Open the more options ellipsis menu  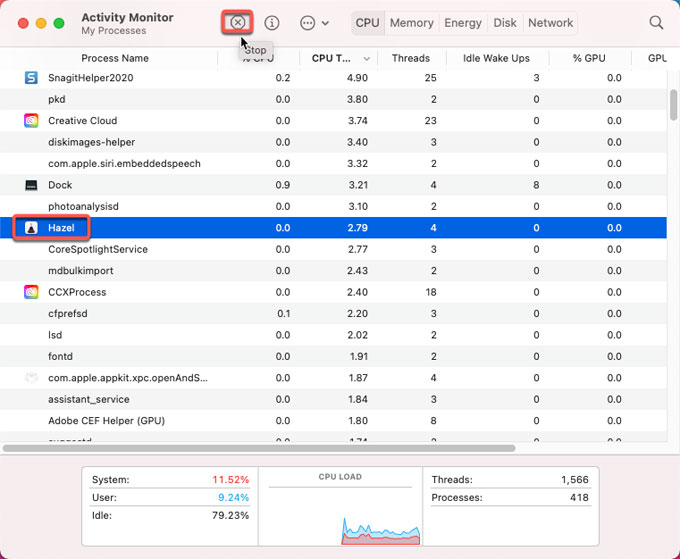pyautogui.click(x=307, y=23)
